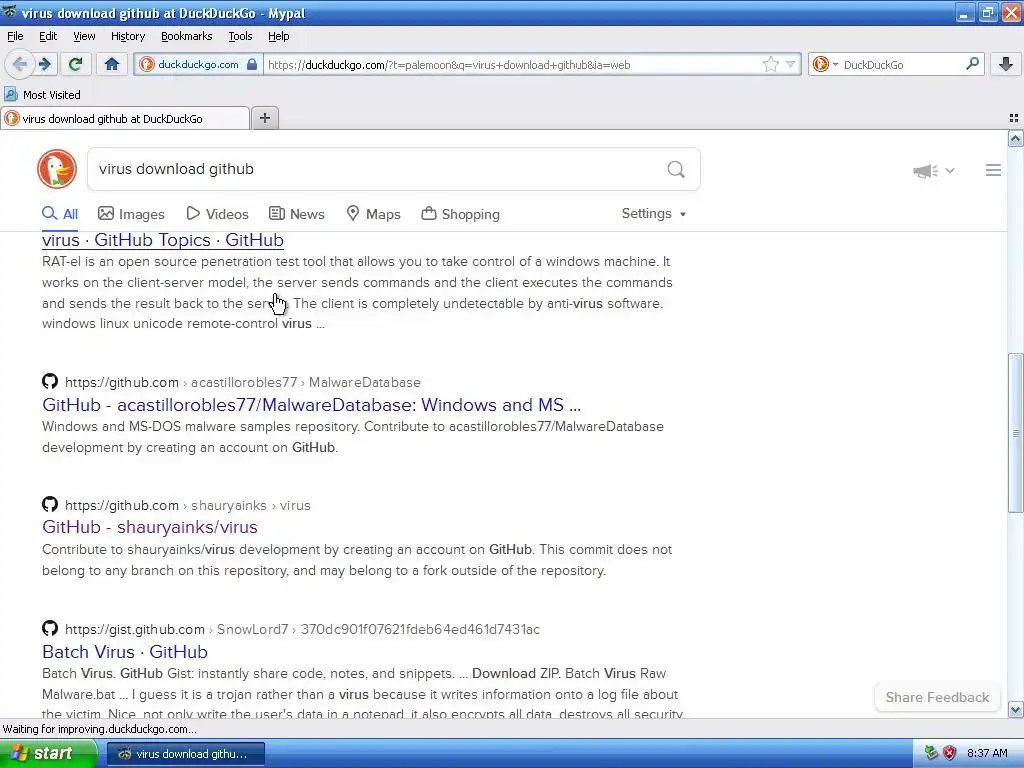The width and height of the screenshot is (1024, 768).
Task: Click the forward navigation arrow
Action: coord(45,64)
